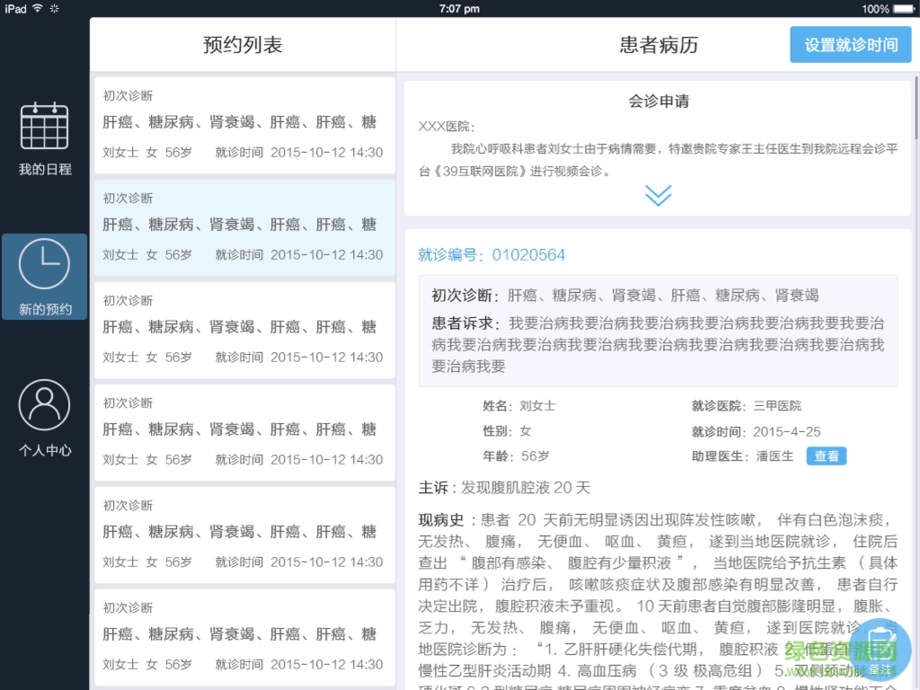Switch to the 患者病历 panel

pos(656,44)
